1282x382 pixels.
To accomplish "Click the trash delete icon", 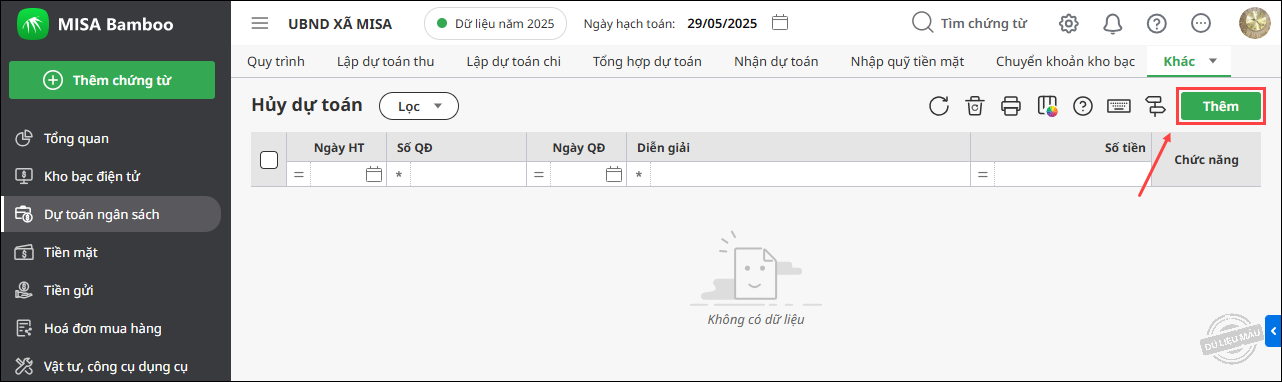I will 974,106.
